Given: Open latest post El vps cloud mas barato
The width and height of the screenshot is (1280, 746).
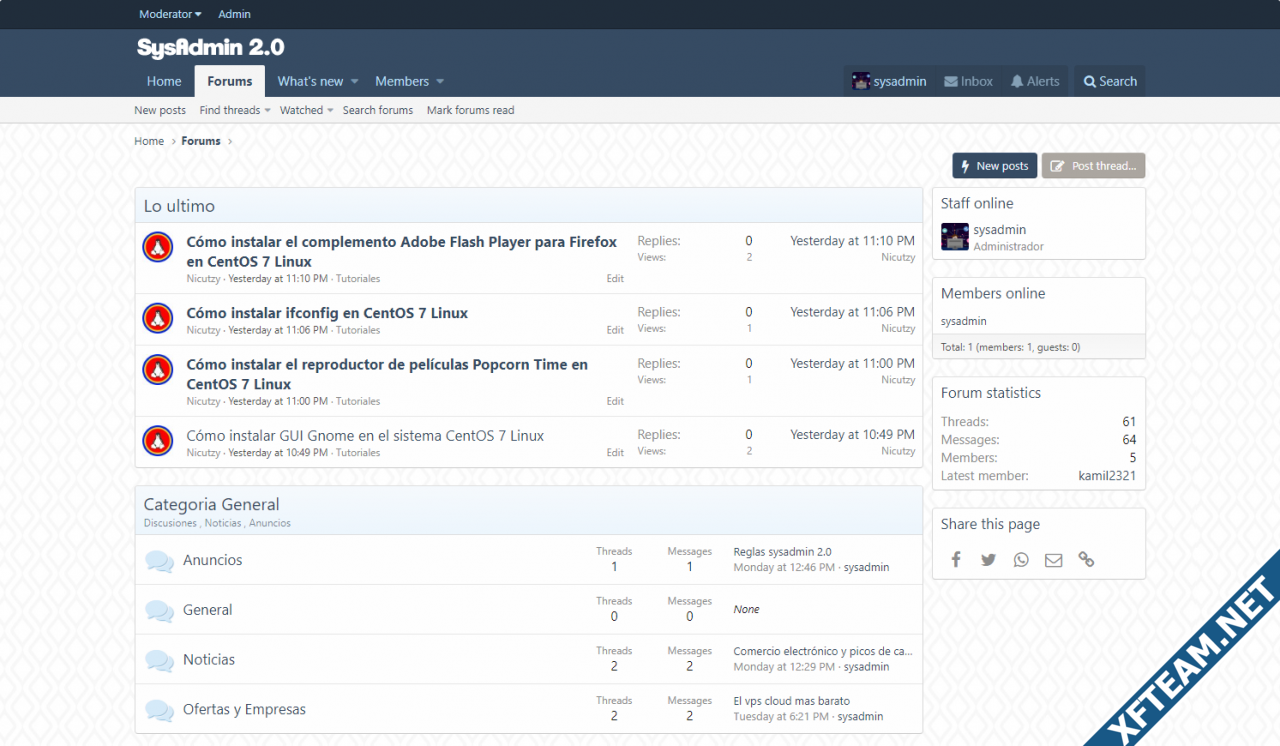Looking at the screenshot, I should [791, 701].
